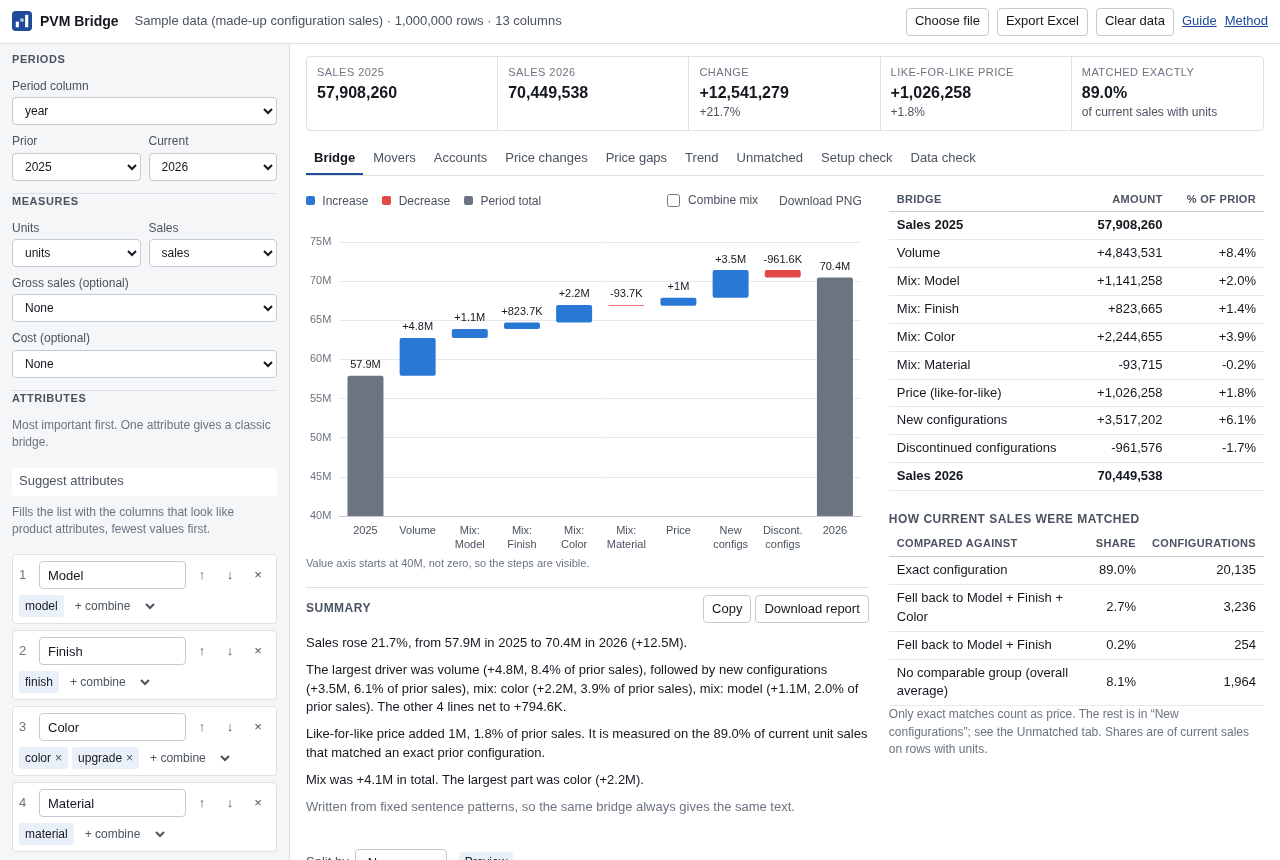The height and width of the screenshot is (860, 1280).
Task: Move Material attribute down
Action: coord(230,803)
